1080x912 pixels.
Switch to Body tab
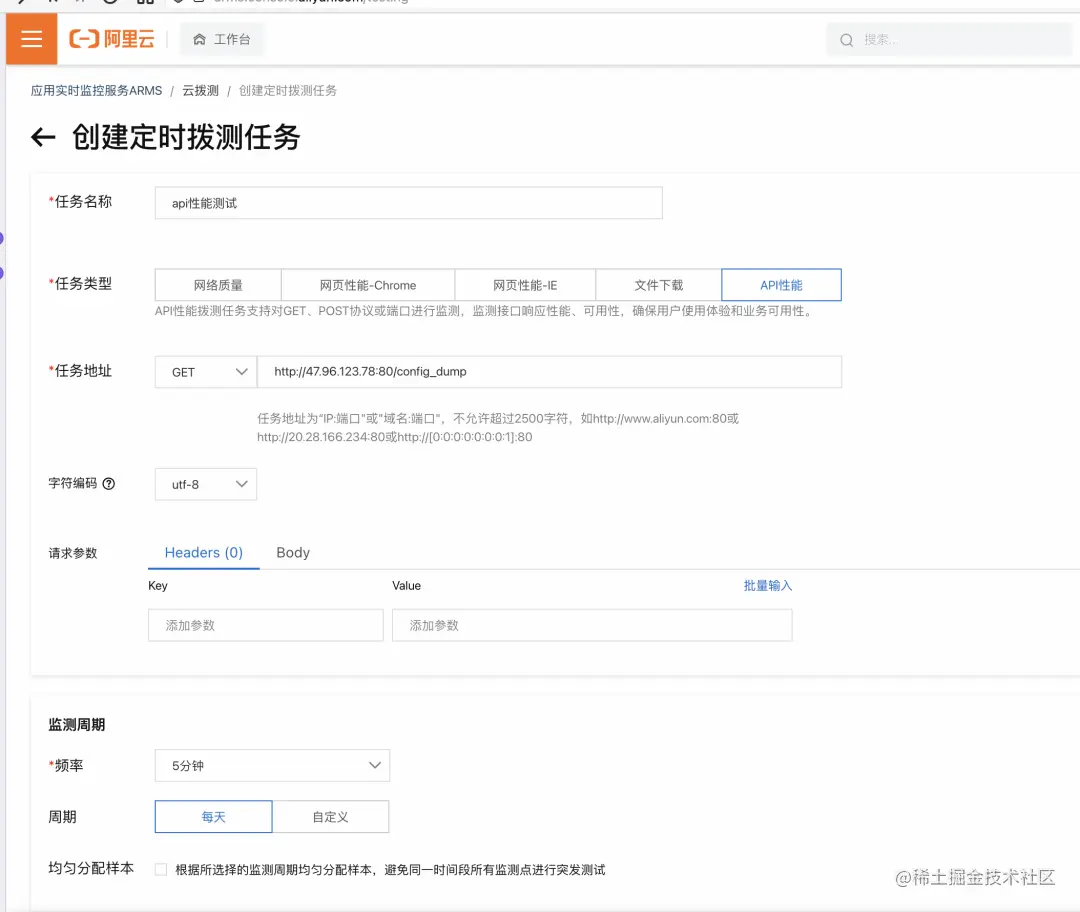pos(293,552)
